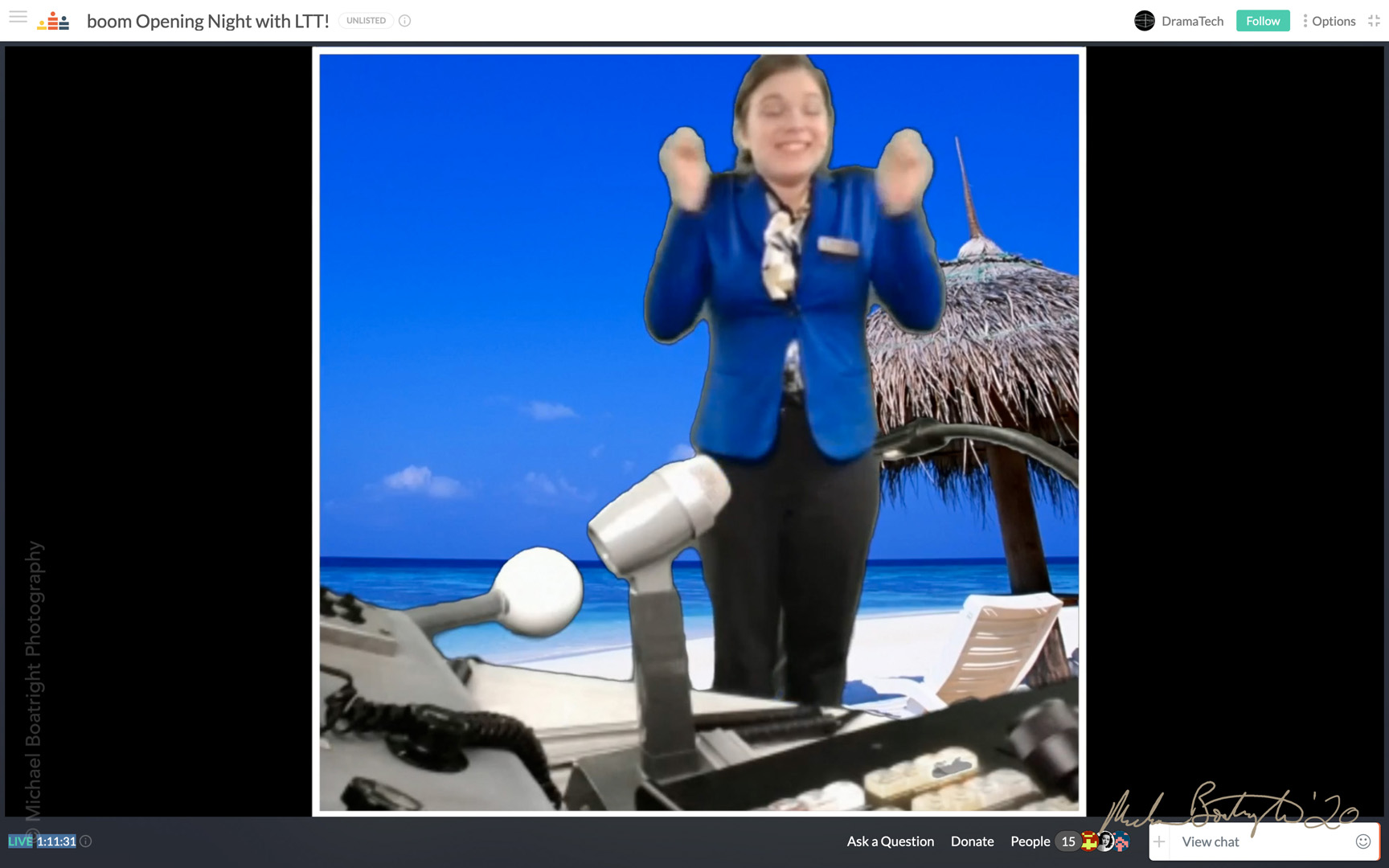The image size is (1389, 868).
Task: Exit fullscreen with the collapse icon
Action: point(1374,21)
